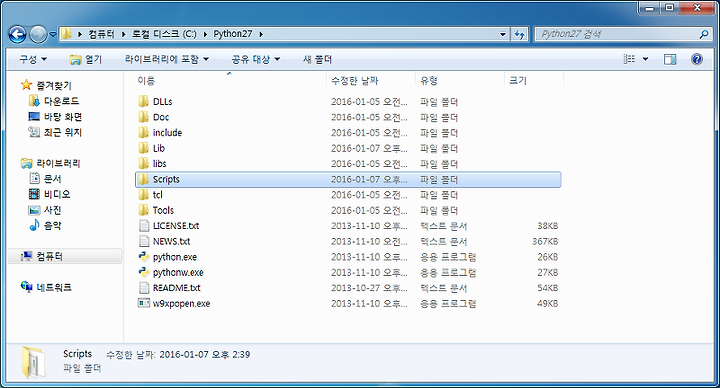
Task: Click Python27 in the address breadcrumb
Action: (233, 34)
